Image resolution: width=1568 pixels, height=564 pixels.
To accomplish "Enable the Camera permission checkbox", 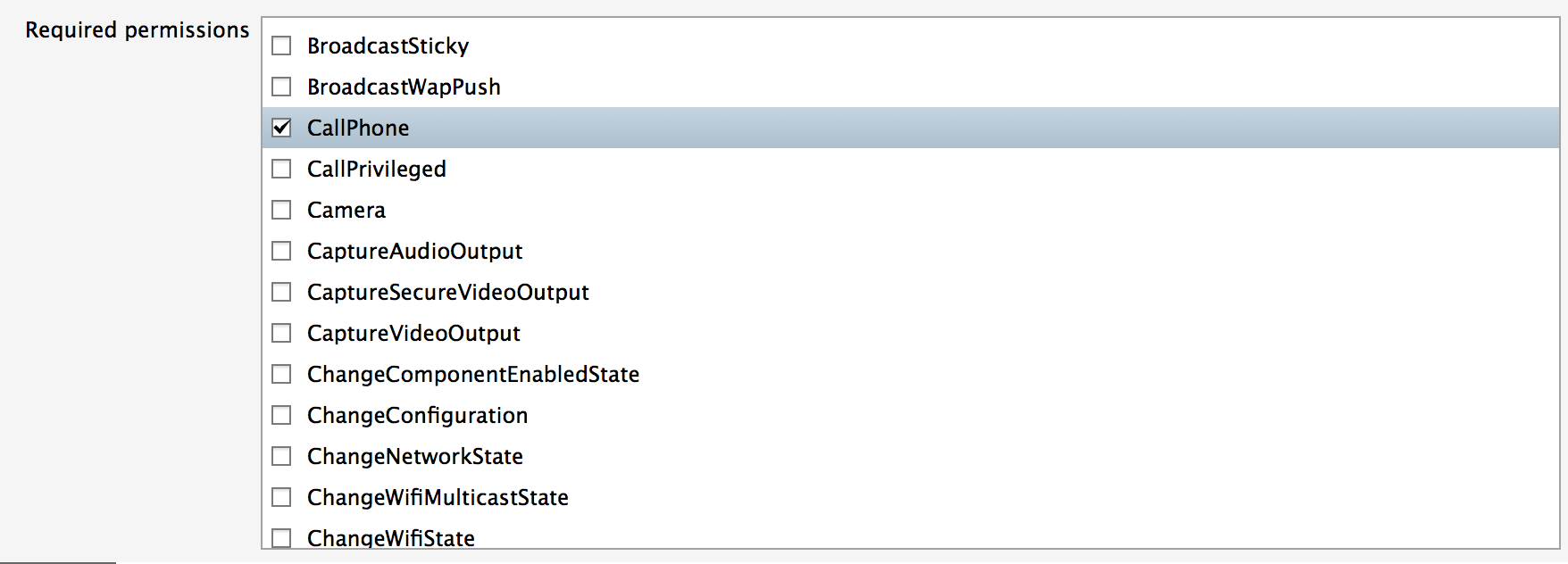I will click(281, 210).
